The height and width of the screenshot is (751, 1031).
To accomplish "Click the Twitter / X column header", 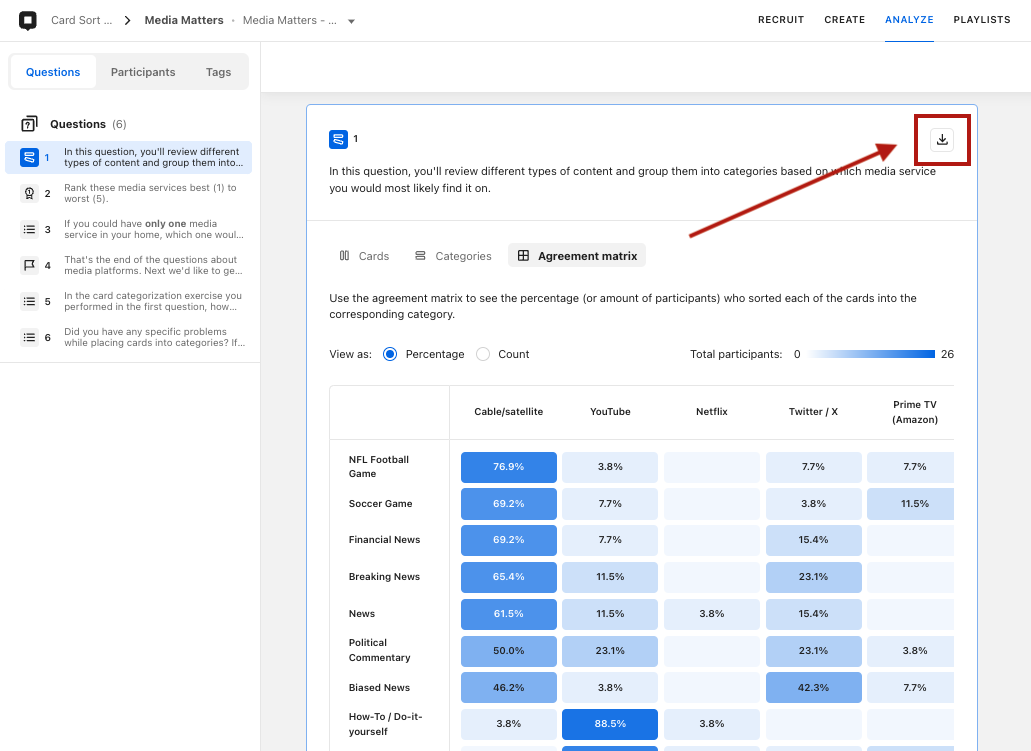I will click(x=813, y=412).
